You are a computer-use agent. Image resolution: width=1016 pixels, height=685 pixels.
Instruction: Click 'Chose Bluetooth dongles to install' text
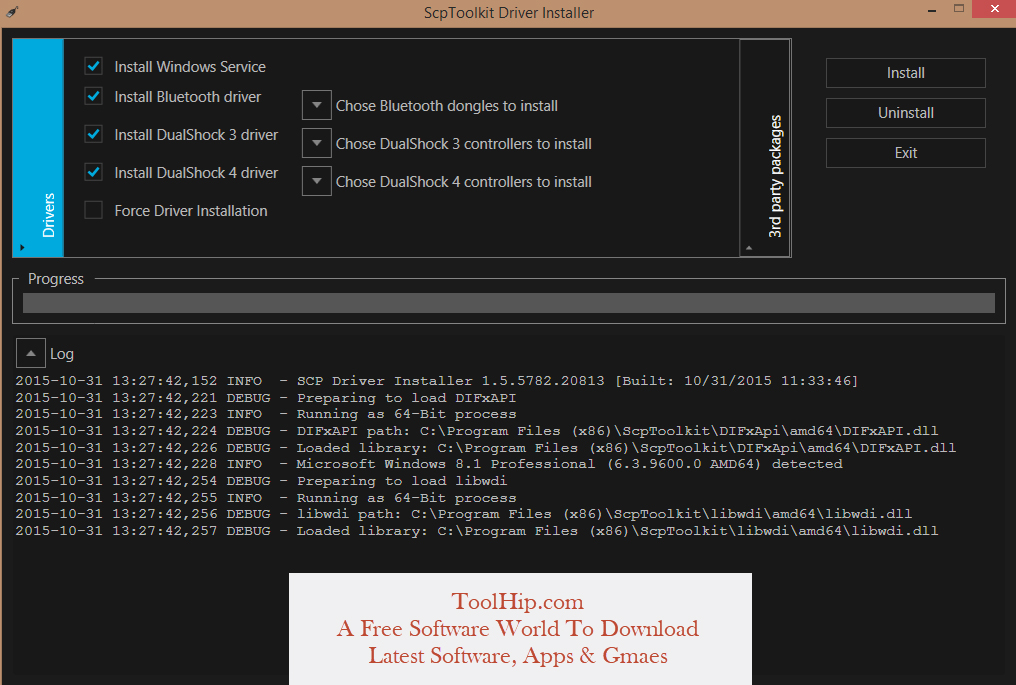(446, 106)
